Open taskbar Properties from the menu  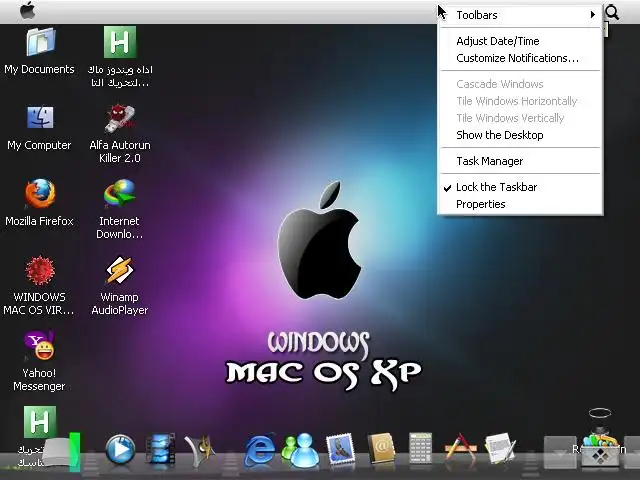tap(520, 204)
